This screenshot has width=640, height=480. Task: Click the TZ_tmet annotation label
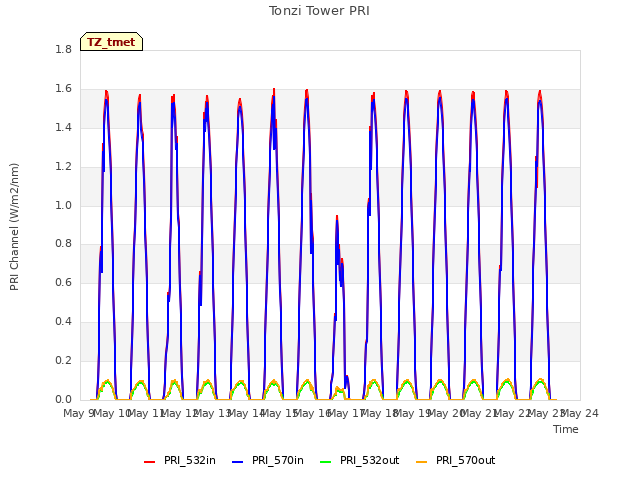coord(111,42)
